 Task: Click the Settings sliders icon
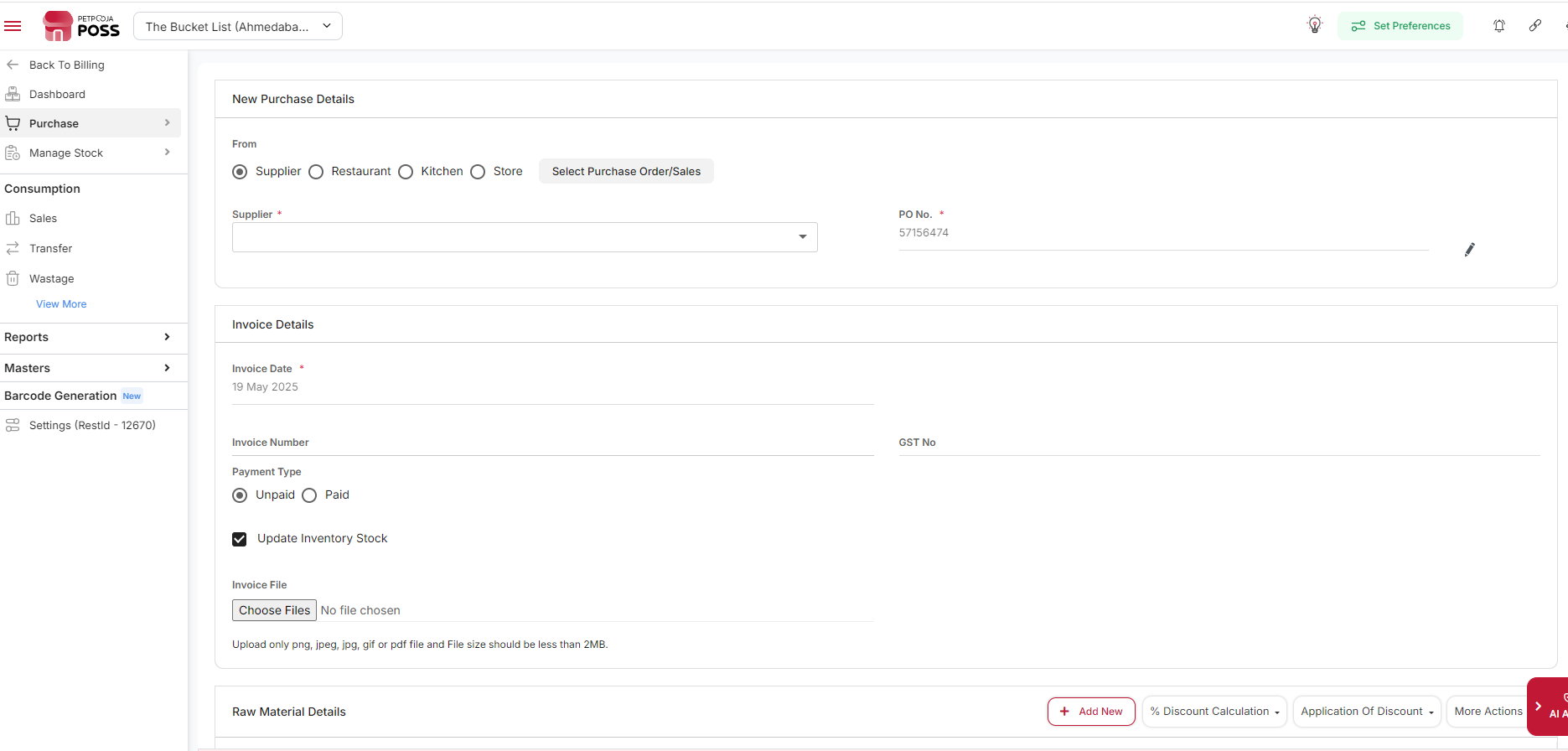pos(13,425)
